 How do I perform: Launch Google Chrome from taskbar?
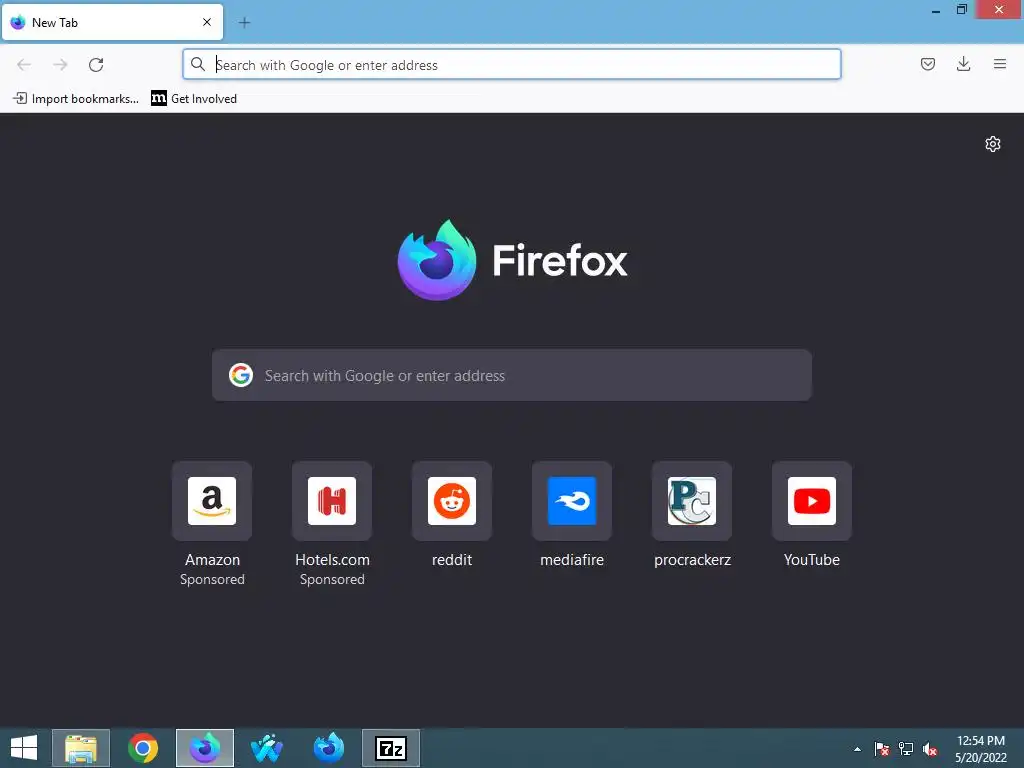pyautogui.click(x=143, y=748)
